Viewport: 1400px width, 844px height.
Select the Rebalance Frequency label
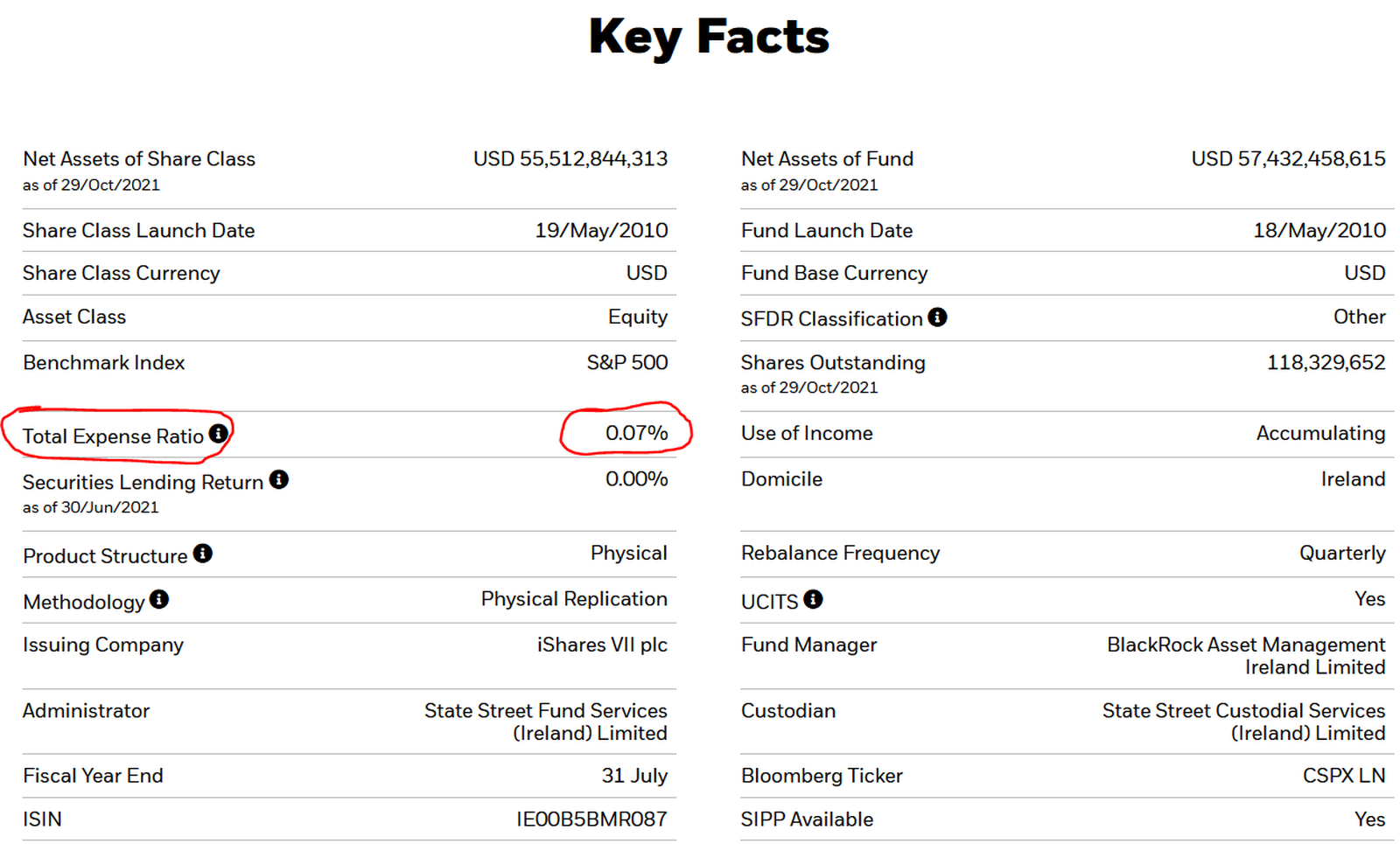[x=840, y=554]
